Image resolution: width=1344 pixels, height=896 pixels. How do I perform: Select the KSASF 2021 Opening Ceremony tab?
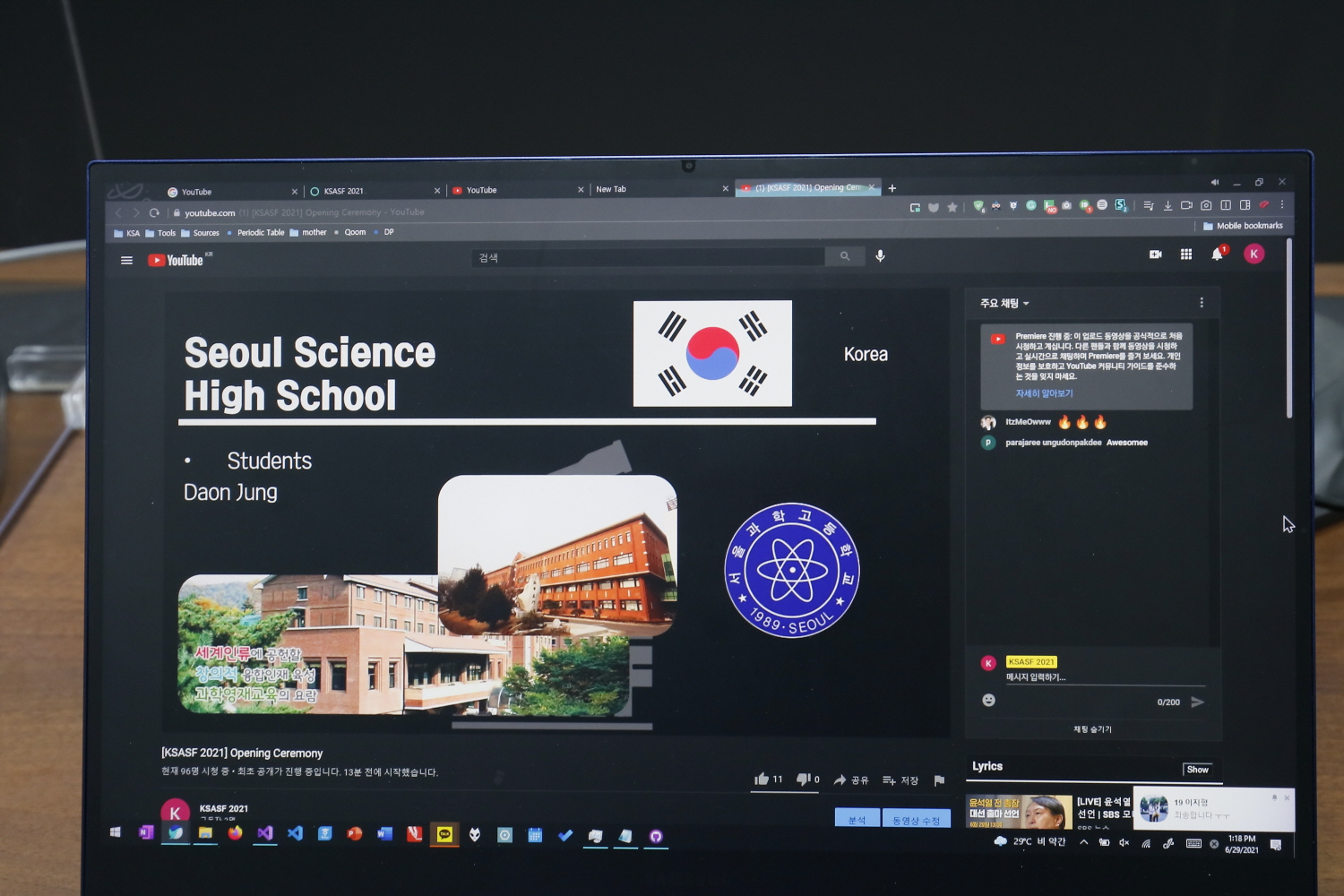pyautogui.click(x=806, y=188)
